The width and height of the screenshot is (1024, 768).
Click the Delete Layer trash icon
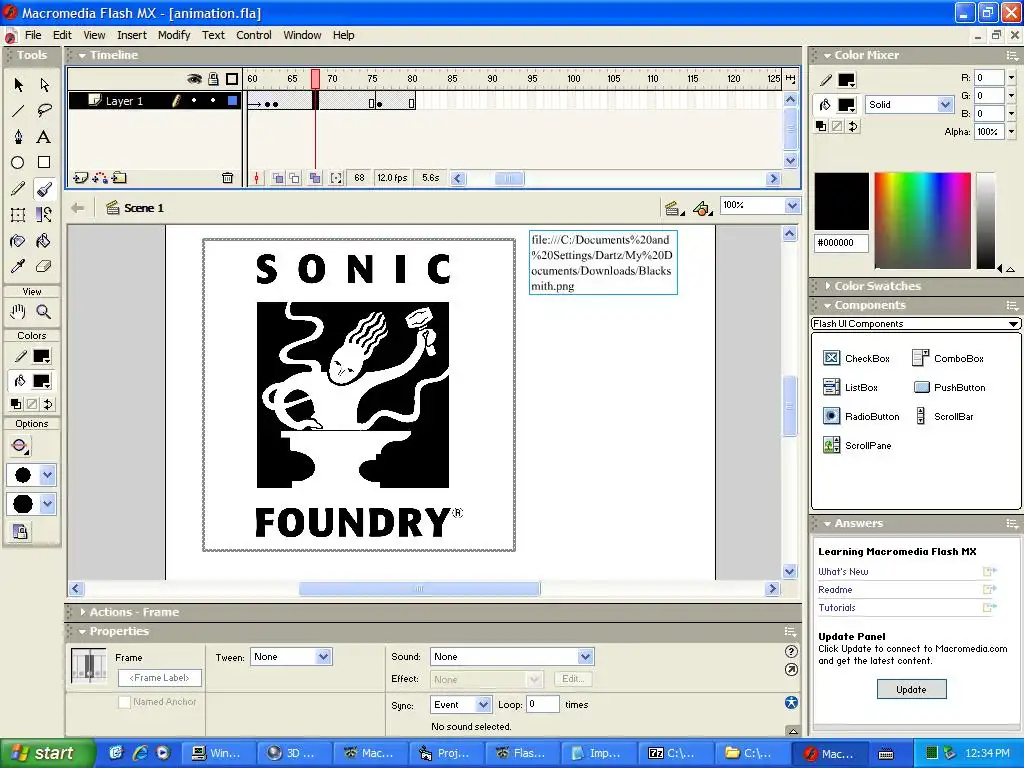point(227,178)
